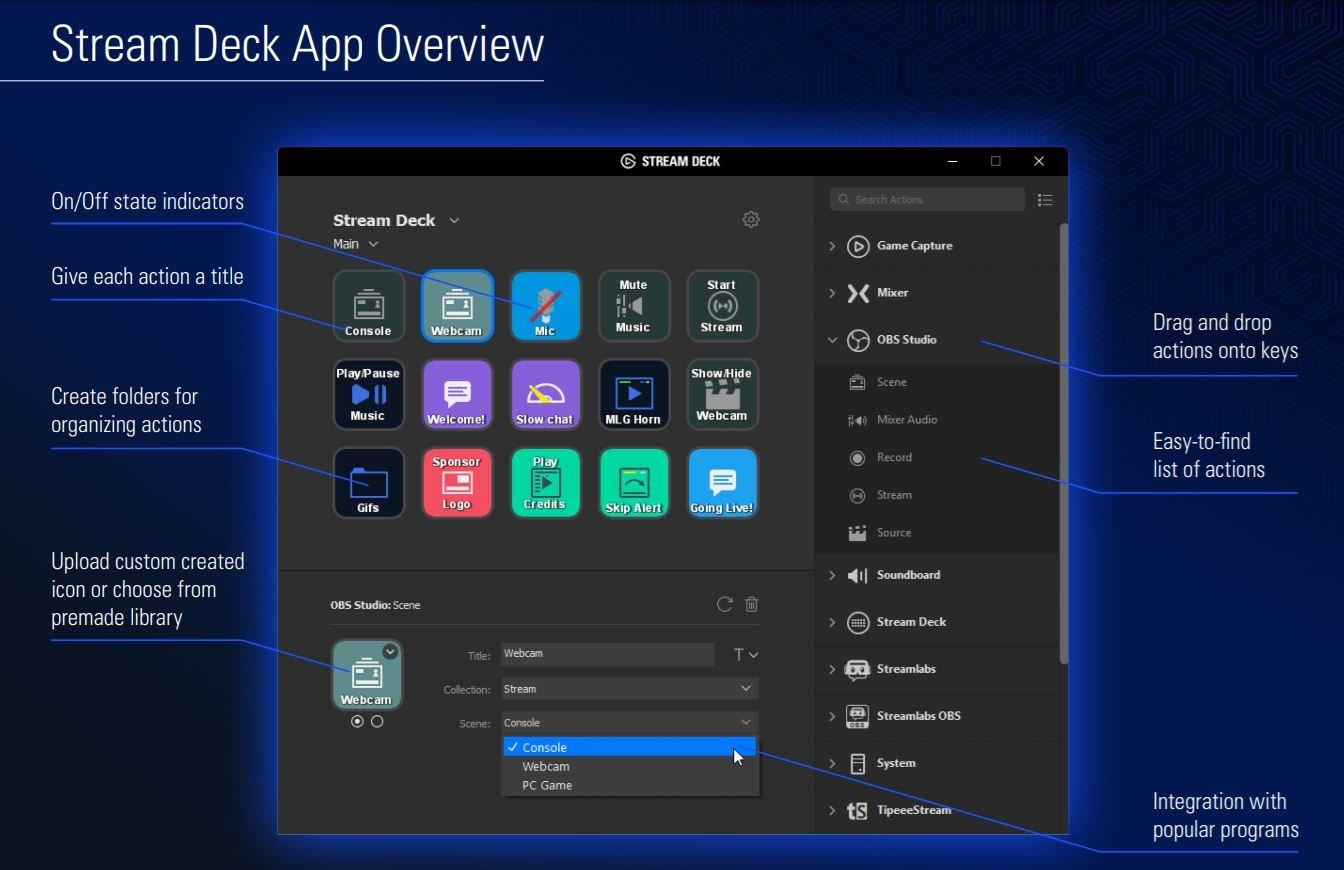Select the Console scene key
Viewport: 1344px width, 870px height.
369,306
